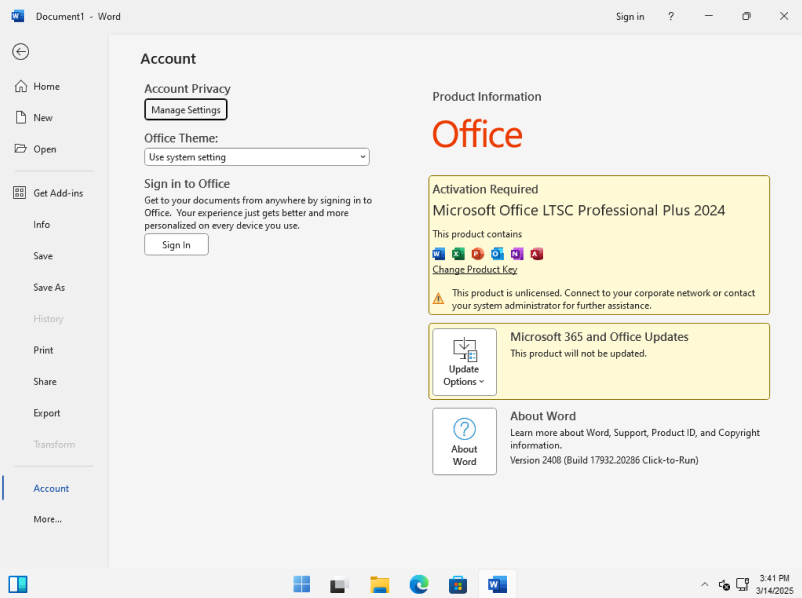The width and height of the screenshot is (802, 598).
Task: Click the Manage Settings button
Action: [x=186, y=110]
